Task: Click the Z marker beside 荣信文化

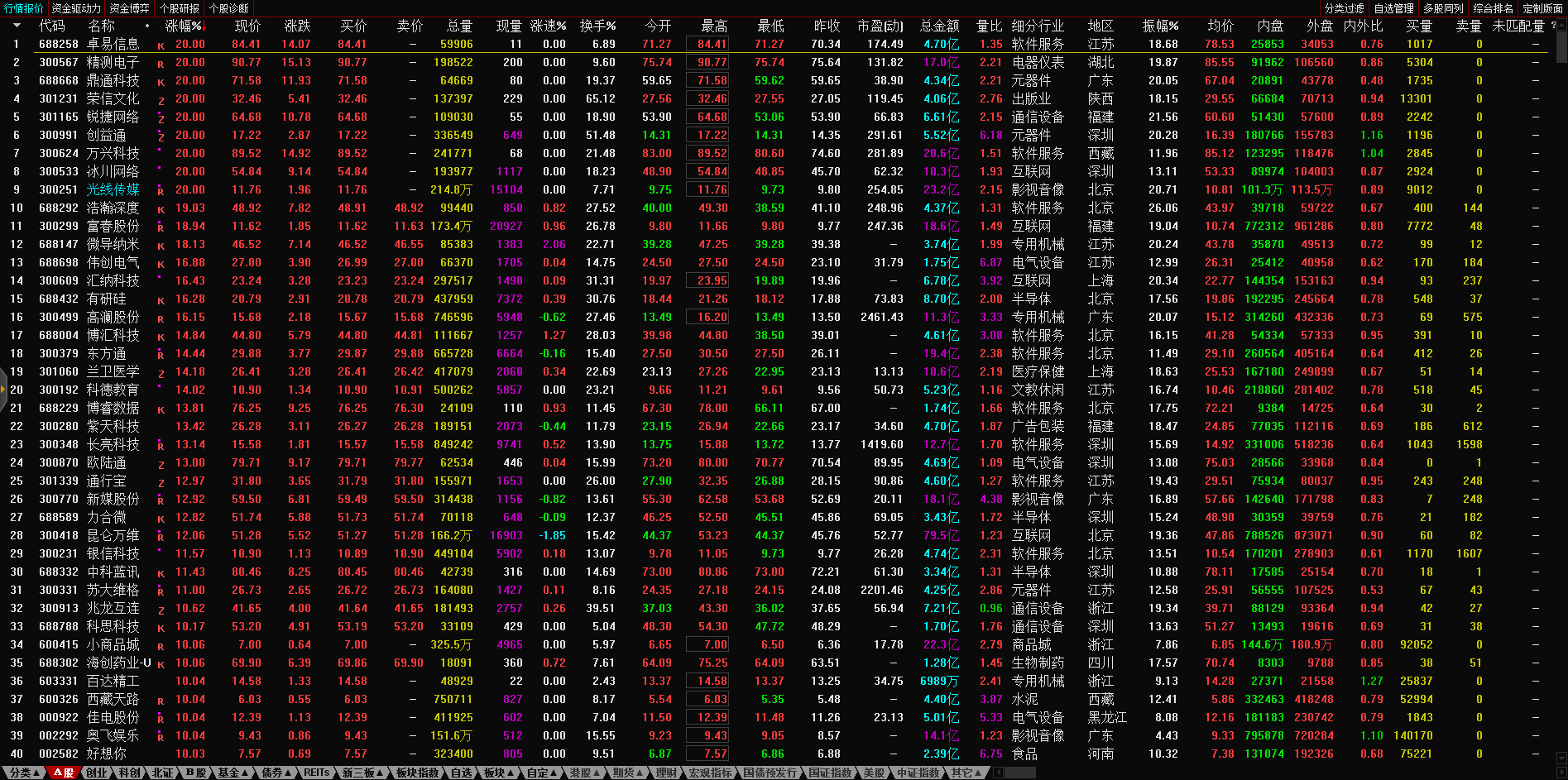Action: pyautogui.click(x=161, y=100)
